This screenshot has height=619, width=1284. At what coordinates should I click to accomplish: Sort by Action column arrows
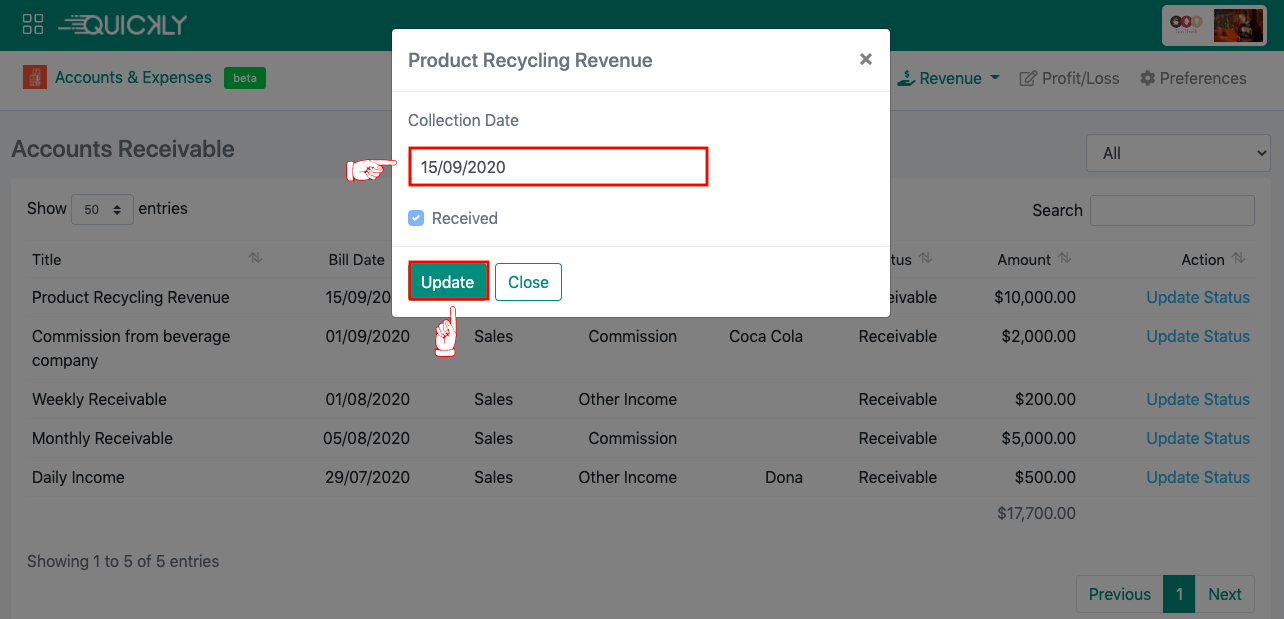[x=1239, y=258]
